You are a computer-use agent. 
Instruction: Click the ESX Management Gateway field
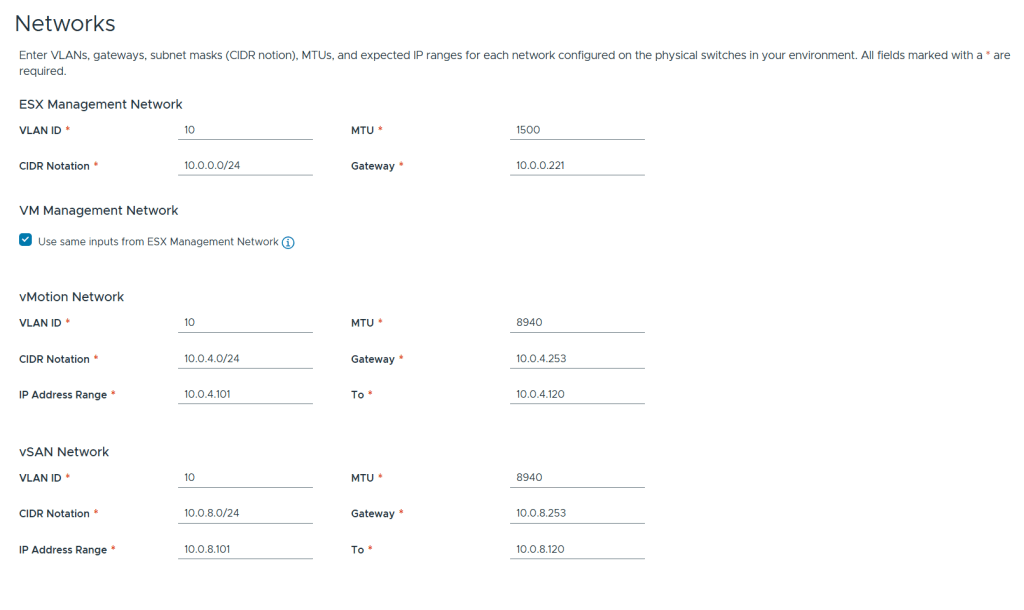[x=577, y=166]
